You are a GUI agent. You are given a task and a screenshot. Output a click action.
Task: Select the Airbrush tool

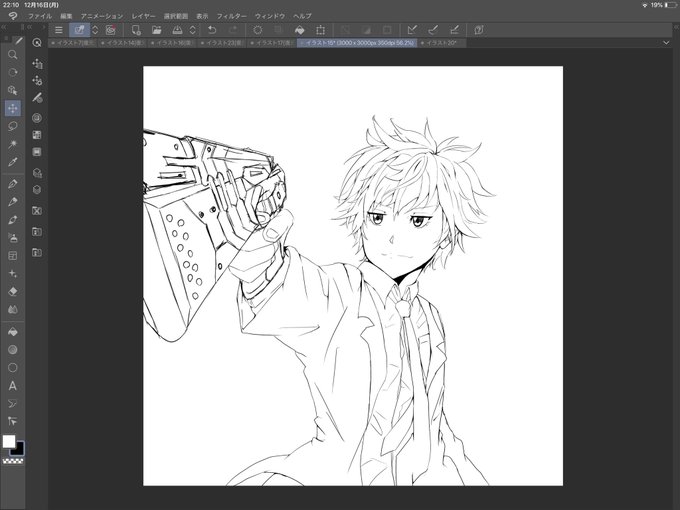tap(13, 238)
